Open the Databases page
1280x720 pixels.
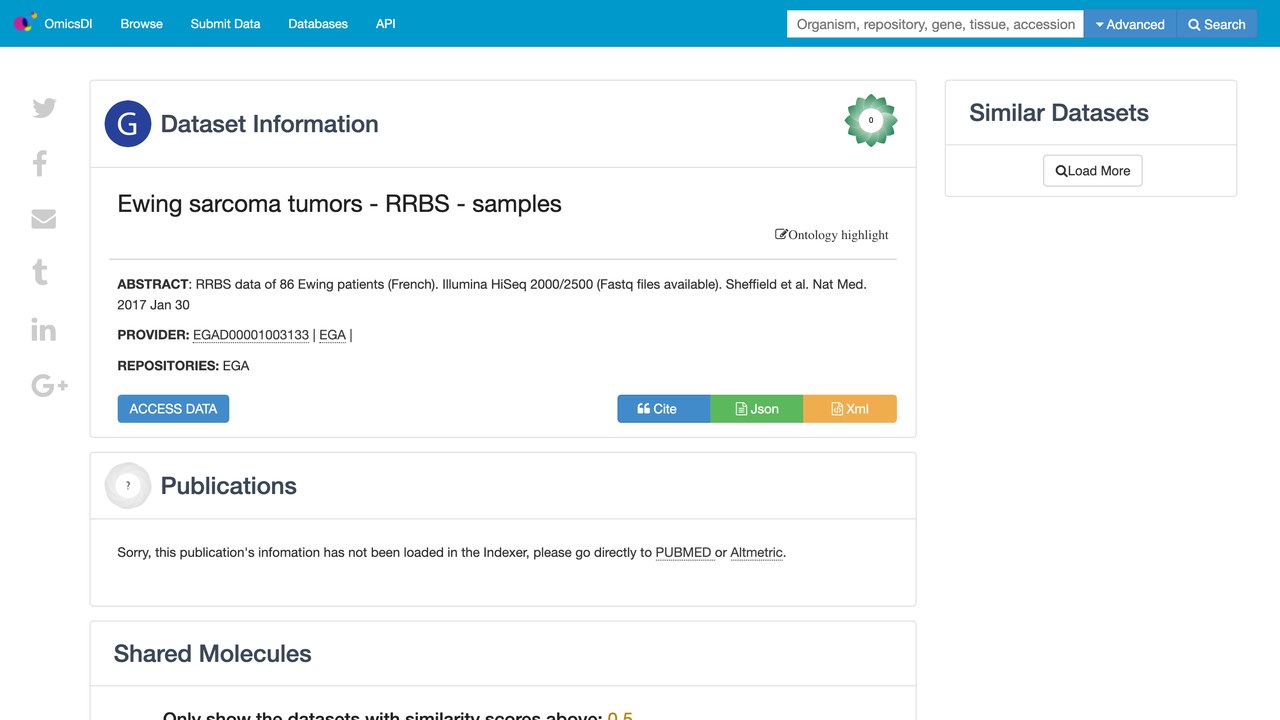[318, 23]
